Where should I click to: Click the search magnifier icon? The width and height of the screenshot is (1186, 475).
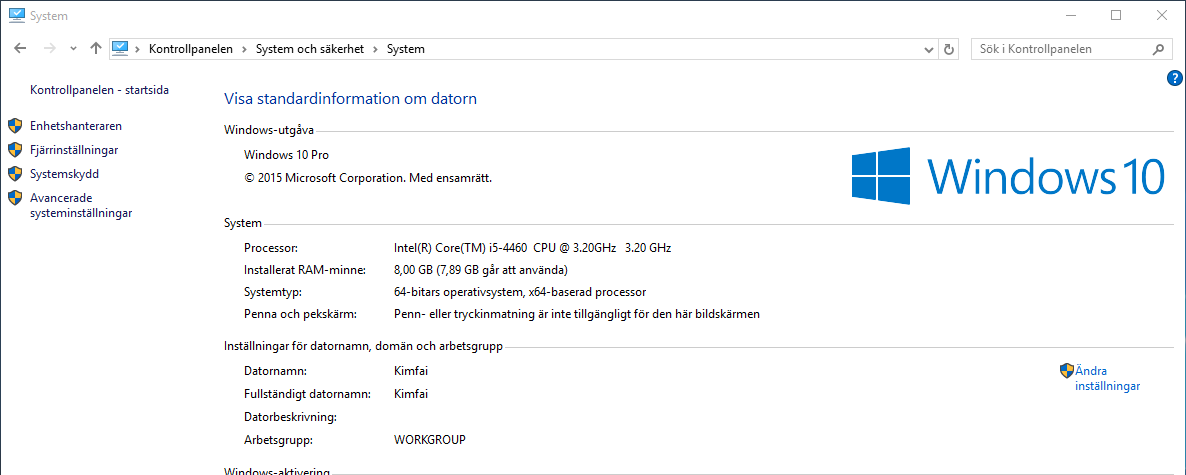pyautogui.click(x=1158, y=49)
